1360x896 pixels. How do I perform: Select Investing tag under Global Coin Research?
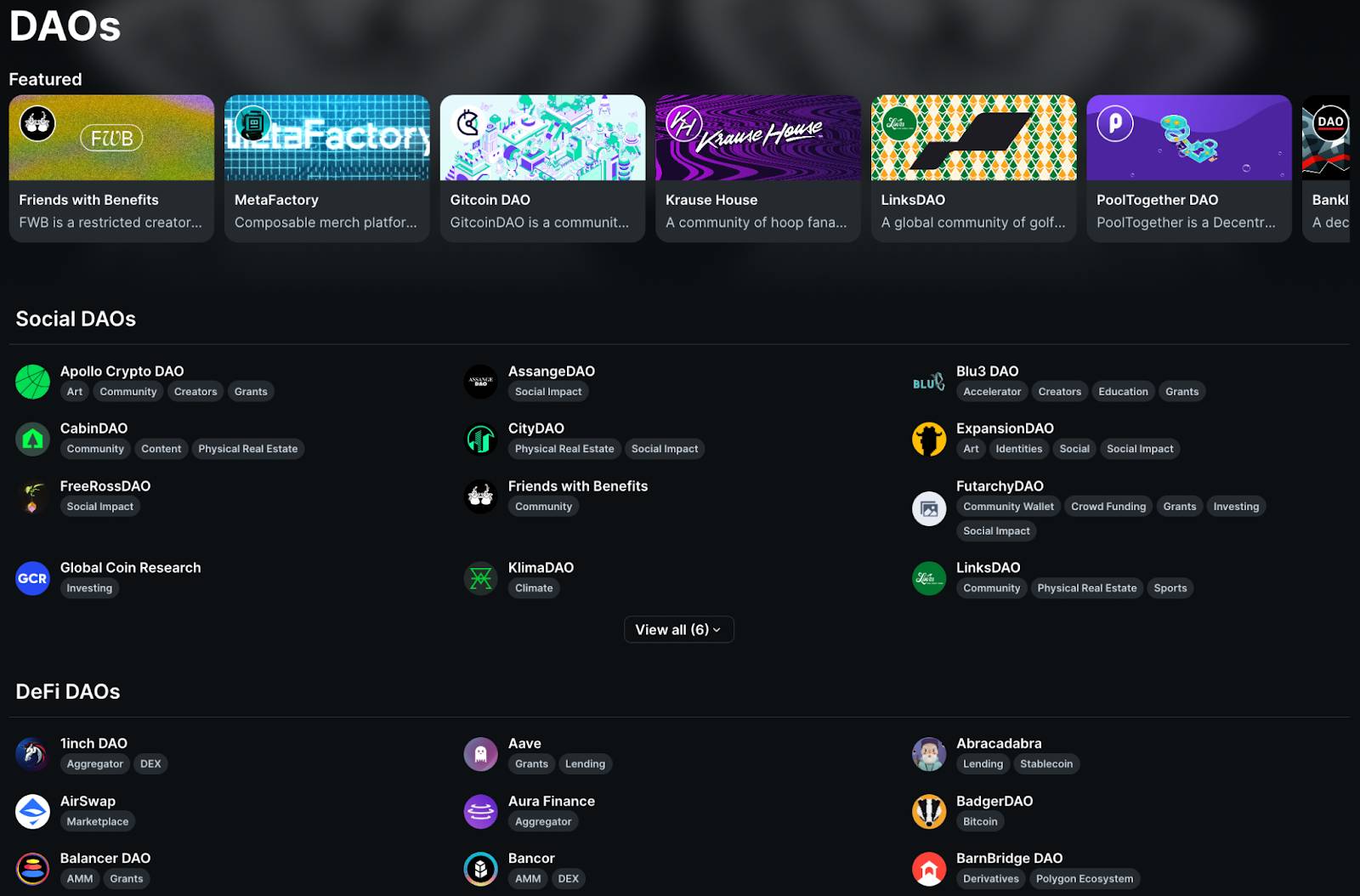89,588
